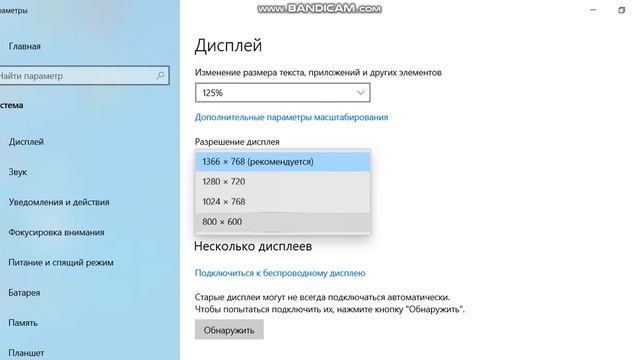
Task: Go to Главная in the sidebar
Action: (x=24, y=46)
